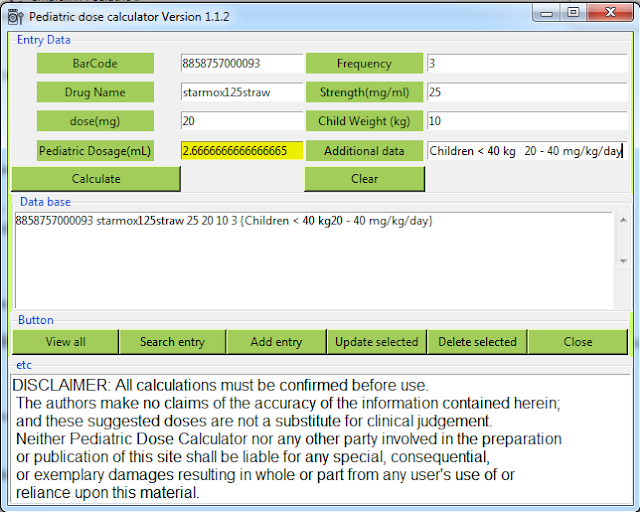The image size is (640, 512).
Task: Minimize the Pediatric dose calculator window
Action: pos(546,13)
